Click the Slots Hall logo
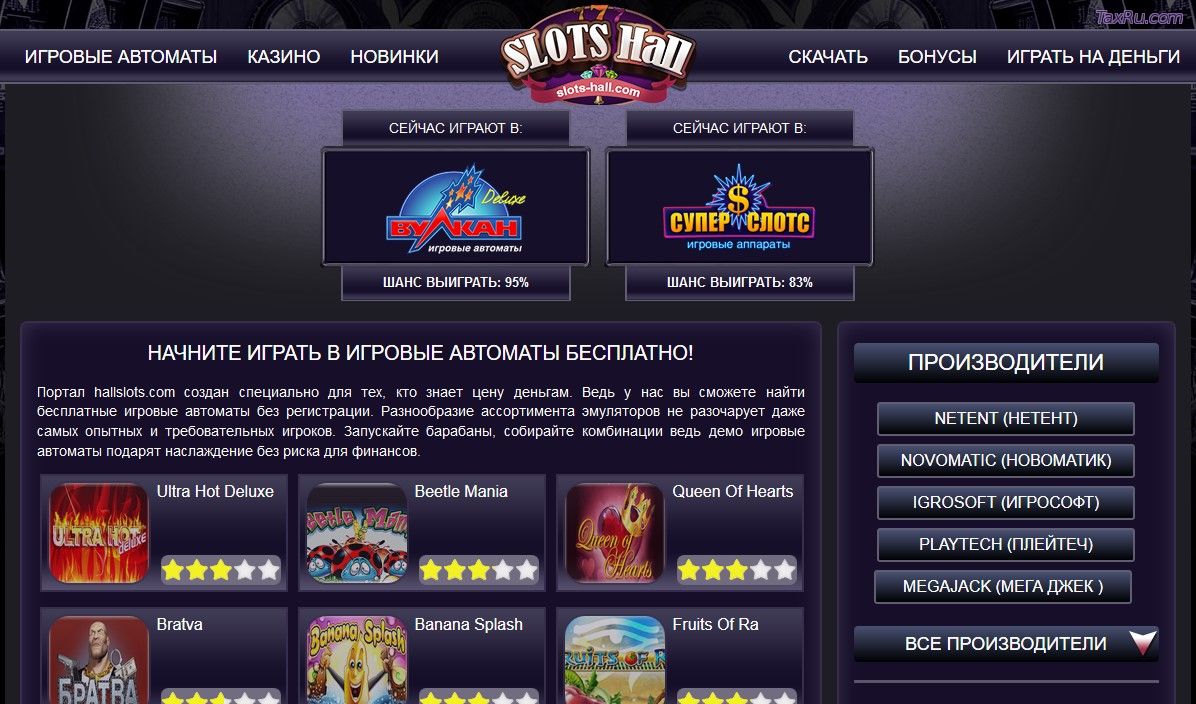 pyautogui.click(x=597, y=55)
